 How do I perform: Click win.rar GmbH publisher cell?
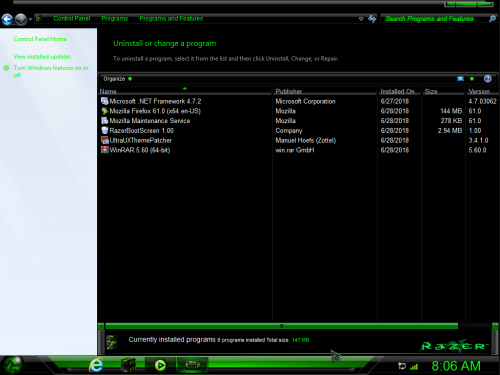[x=295, y=150]
